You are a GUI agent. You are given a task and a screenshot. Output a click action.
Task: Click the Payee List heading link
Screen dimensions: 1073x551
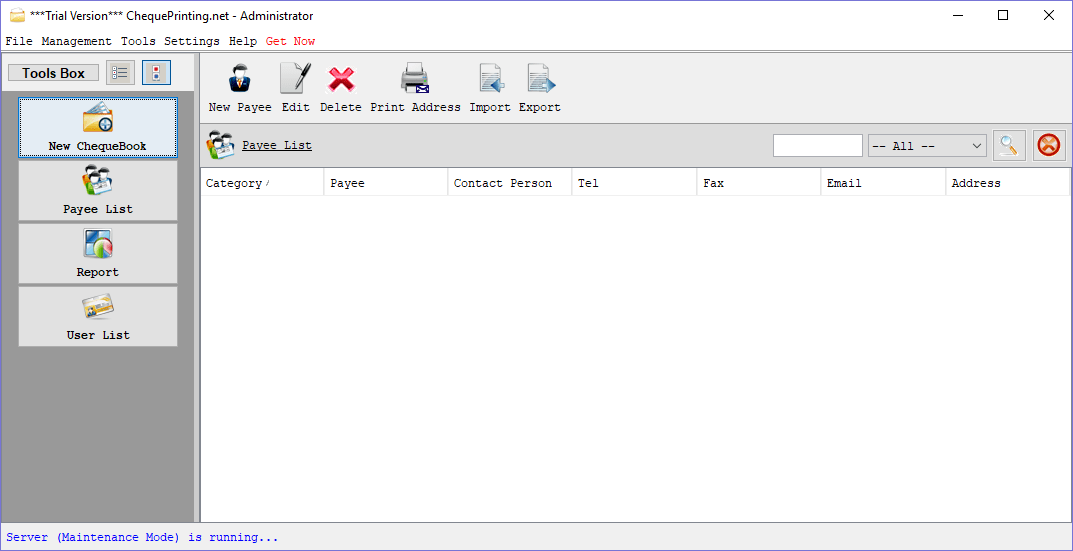click(277, 145)
